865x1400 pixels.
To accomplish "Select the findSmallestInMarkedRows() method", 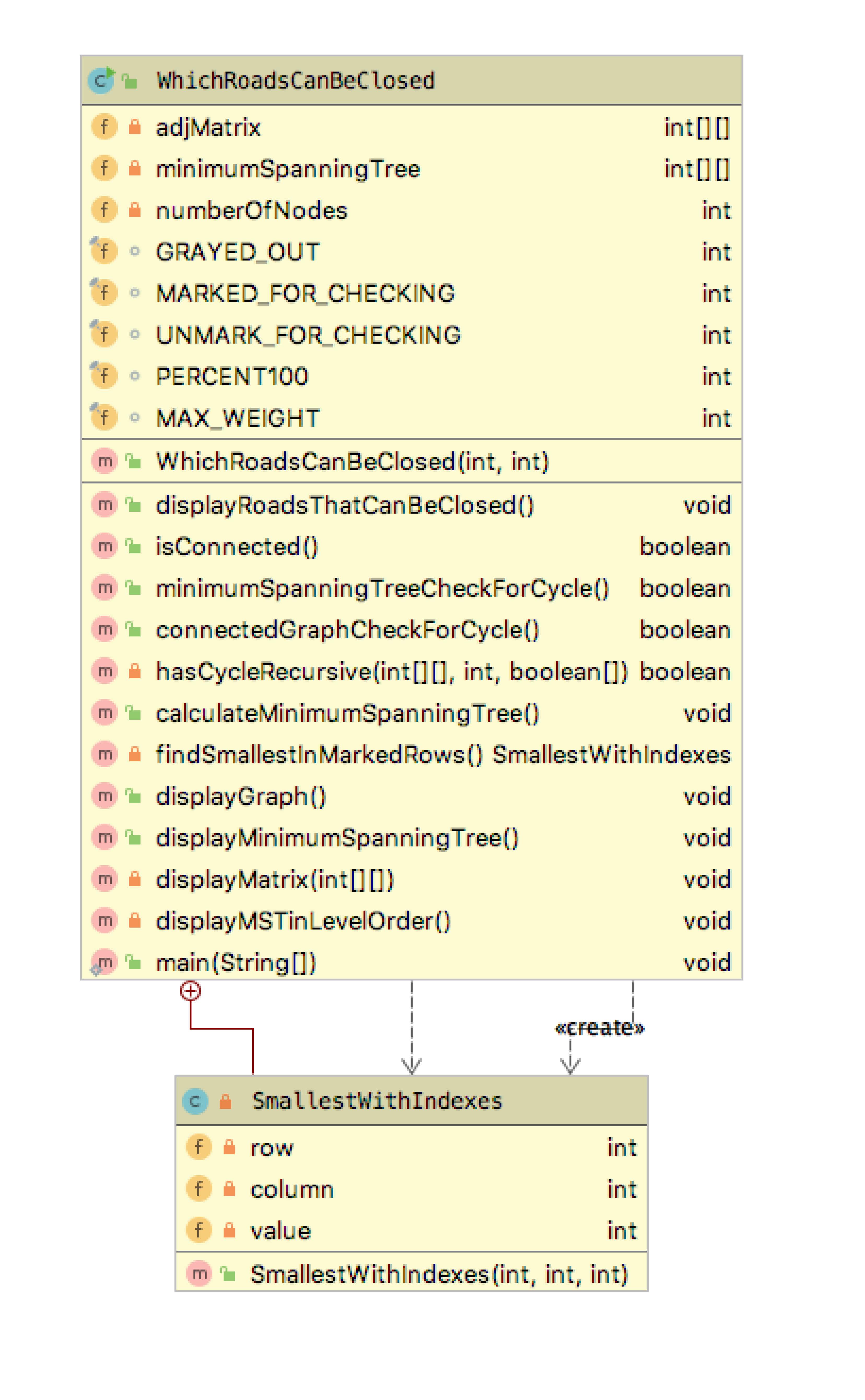I will click(x=319, y=755).
